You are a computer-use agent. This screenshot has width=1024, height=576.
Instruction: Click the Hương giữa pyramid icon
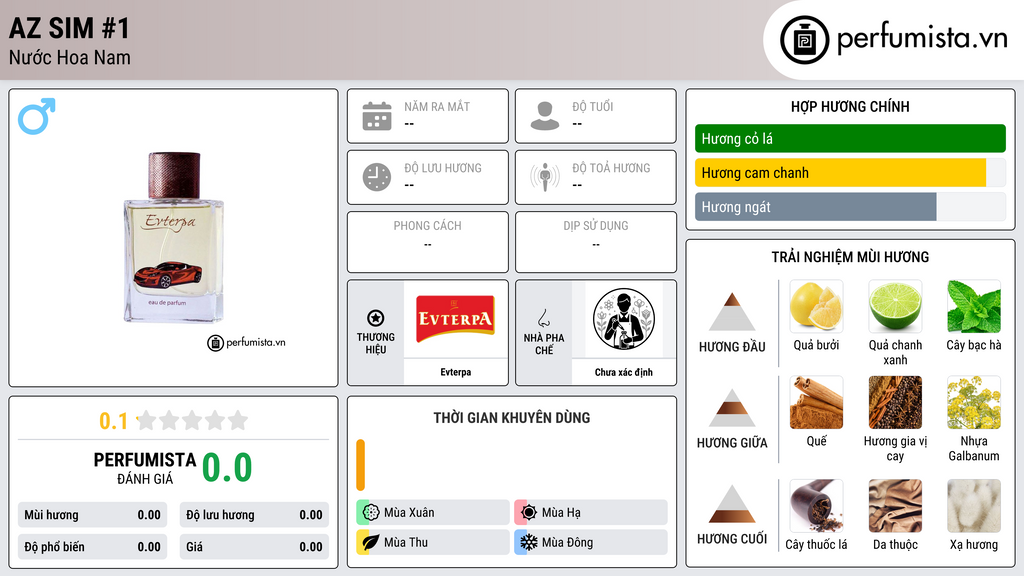point(732,408)
